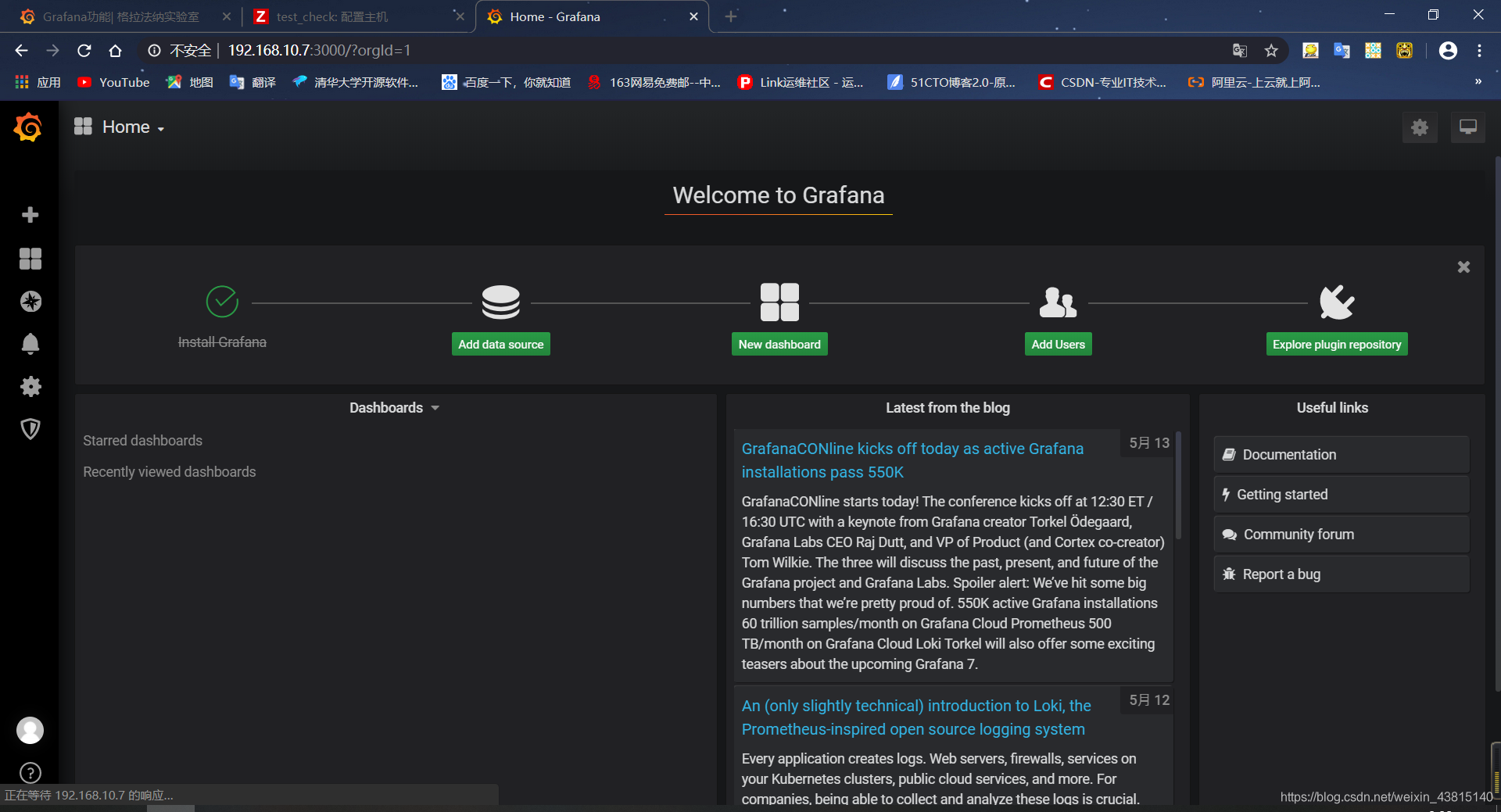Click the dashboard grid icon above New dashboard
This screenshot has width=1501, height=812.
[779, 302]
